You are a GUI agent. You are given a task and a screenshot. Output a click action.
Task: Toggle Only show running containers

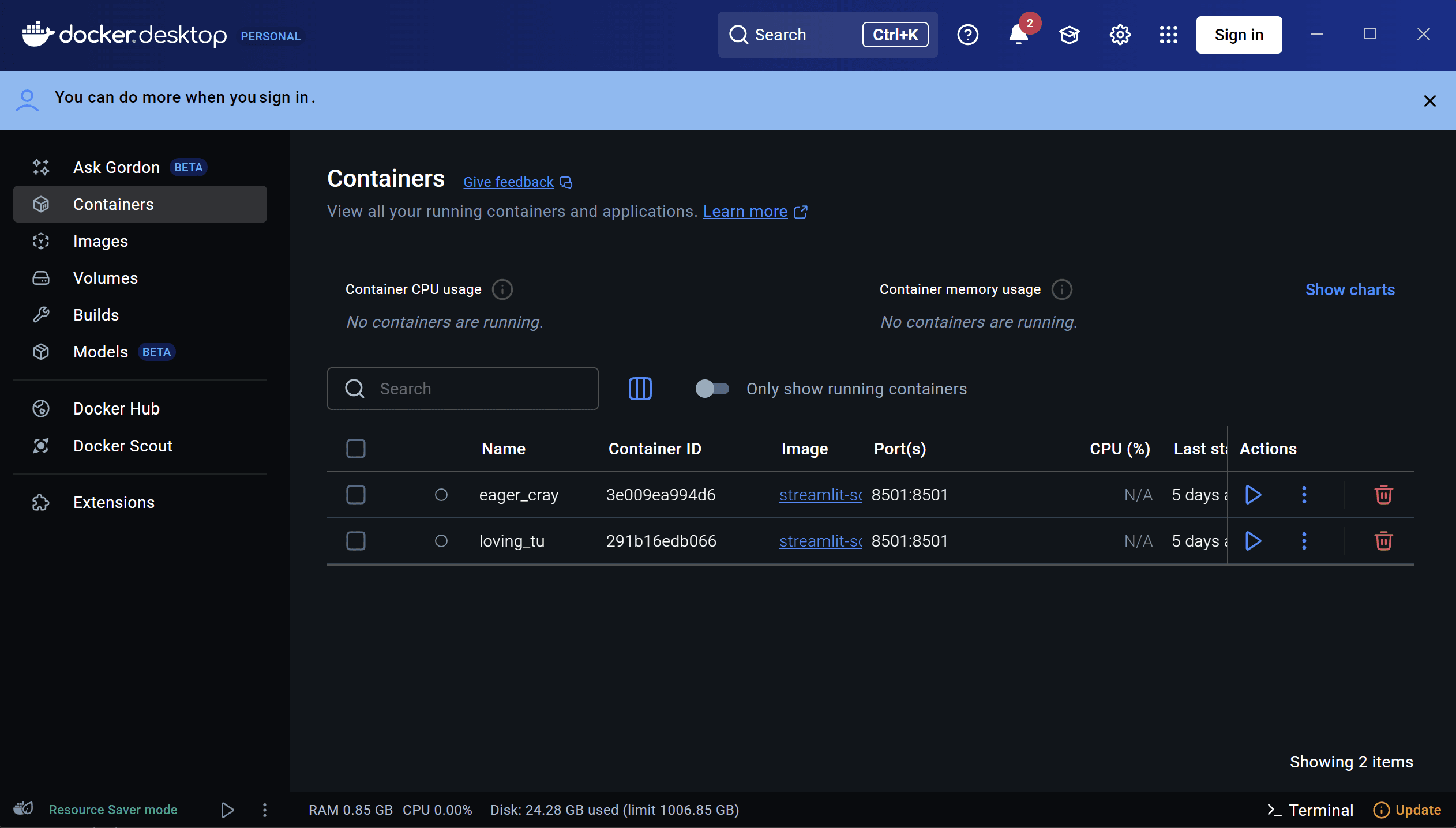coord(712,389)
